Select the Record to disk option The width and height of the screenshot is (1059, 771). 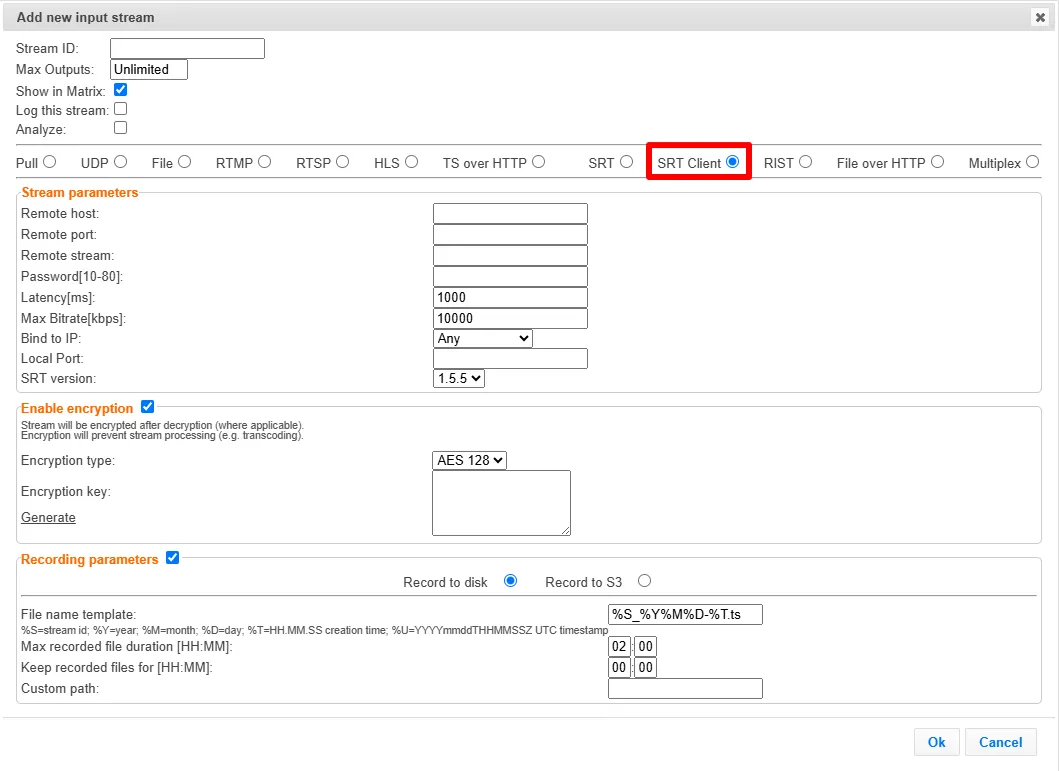pos(511,581)
